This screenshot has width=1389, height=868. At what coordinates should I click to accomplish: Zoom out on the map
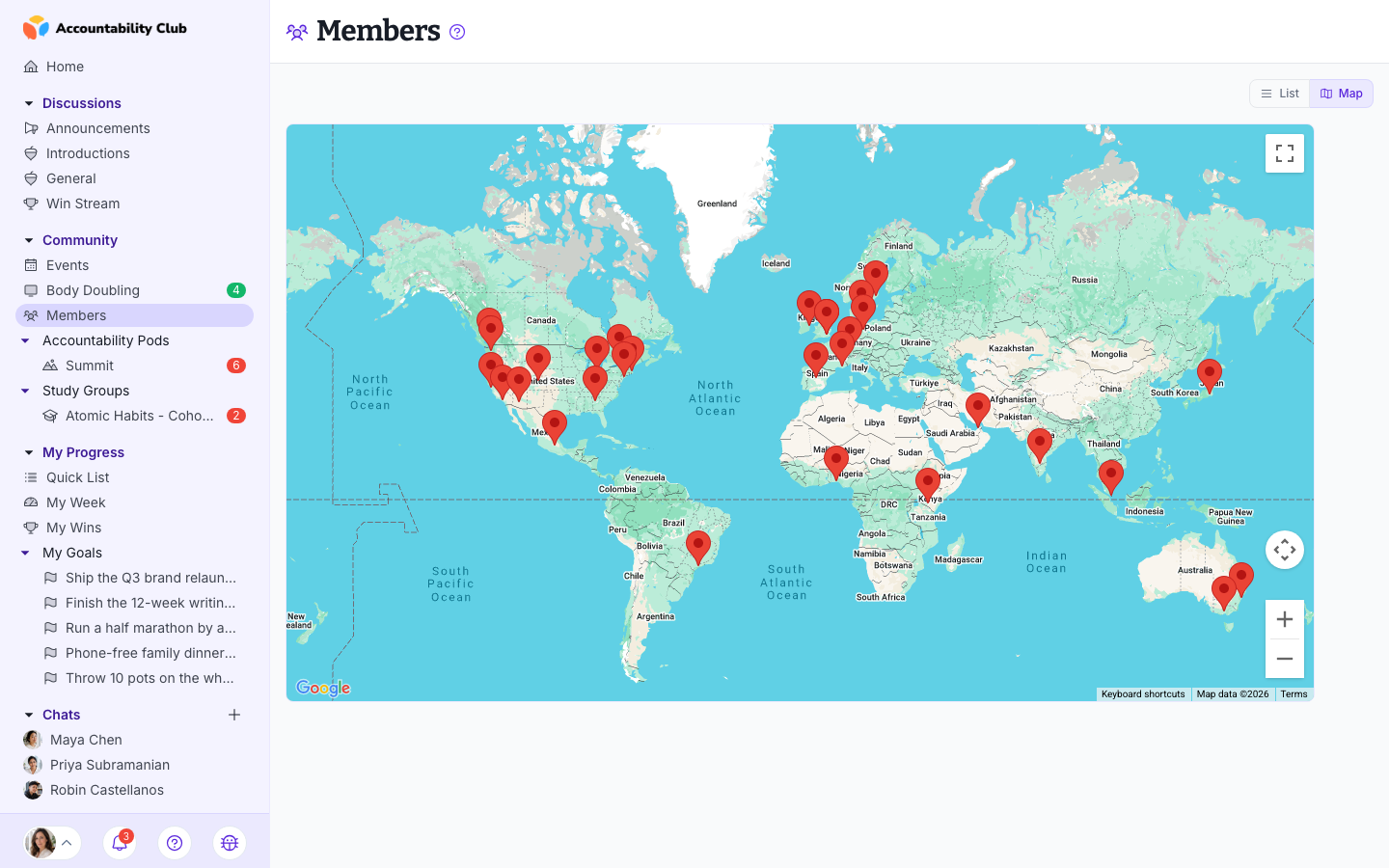click(x=1285, y=659)
